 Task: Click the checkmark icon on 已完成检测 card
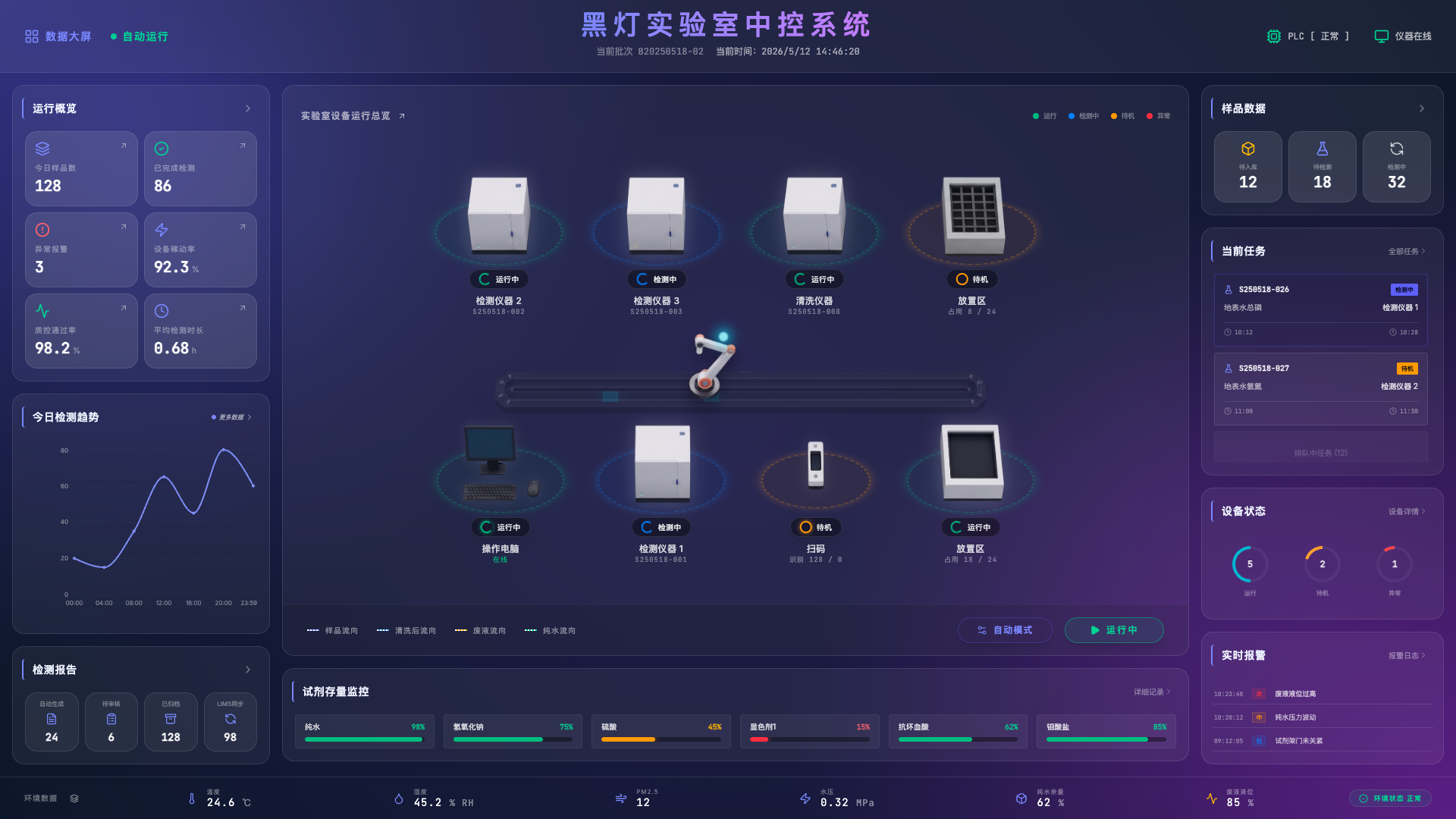(162, 149)
